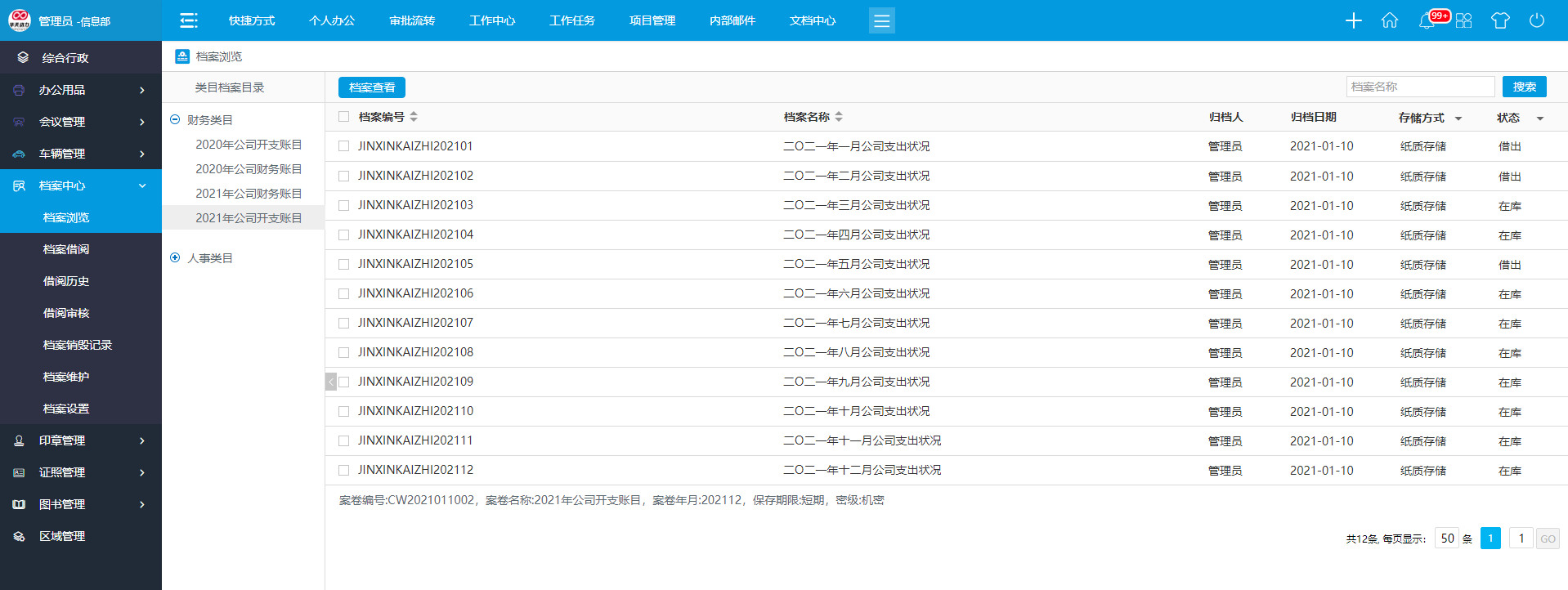Open the four-squares app grid icon

[x=1463, y=20]
